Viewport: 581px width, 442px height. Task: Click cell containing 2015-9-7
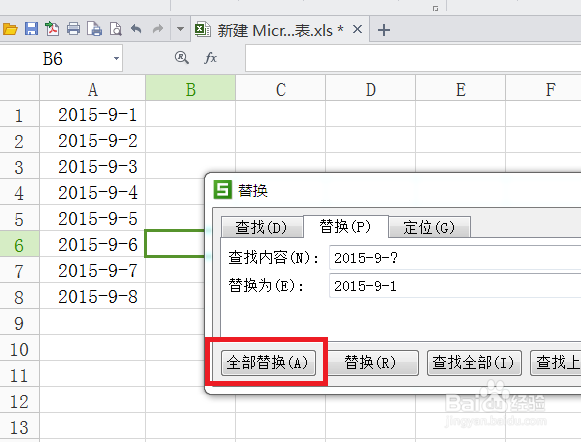[x=93, y=270]
